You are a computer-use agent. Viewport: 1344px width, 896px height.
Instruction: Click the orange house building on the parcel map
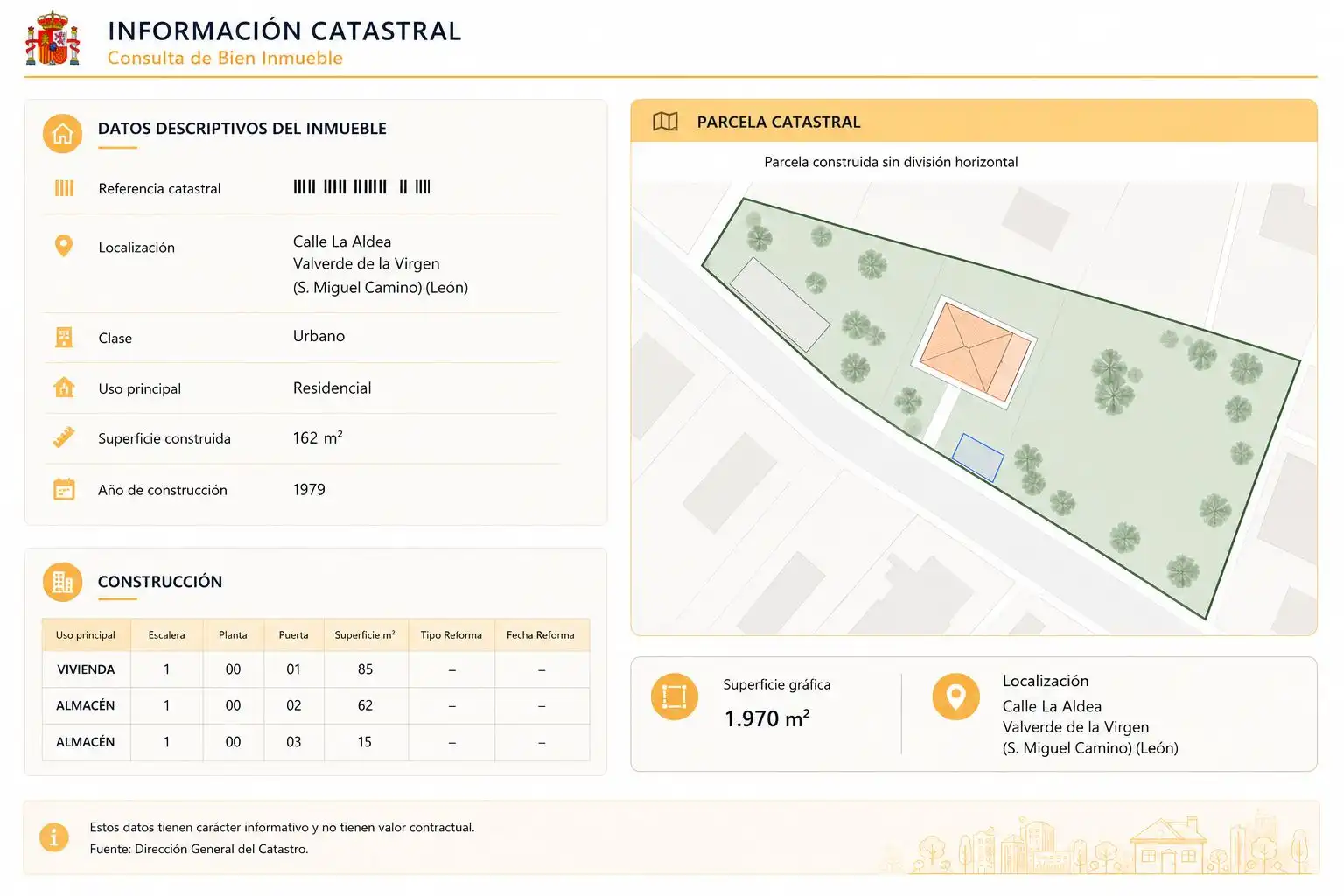point(975,350)
